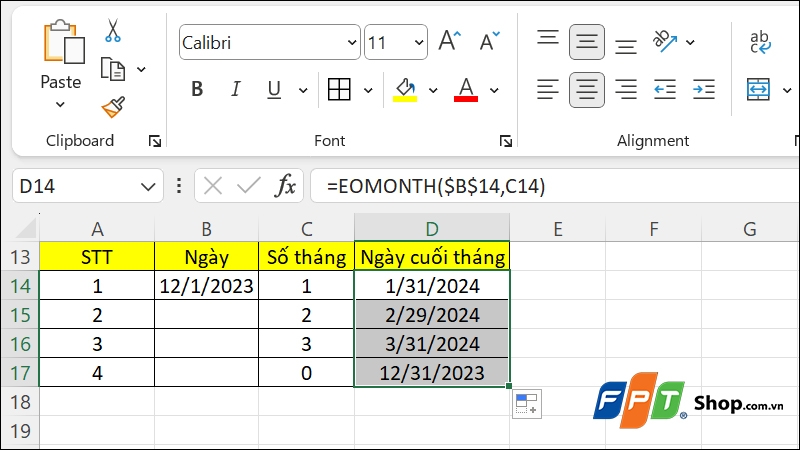Click the Paste clipboard icon

click(64, 42)
